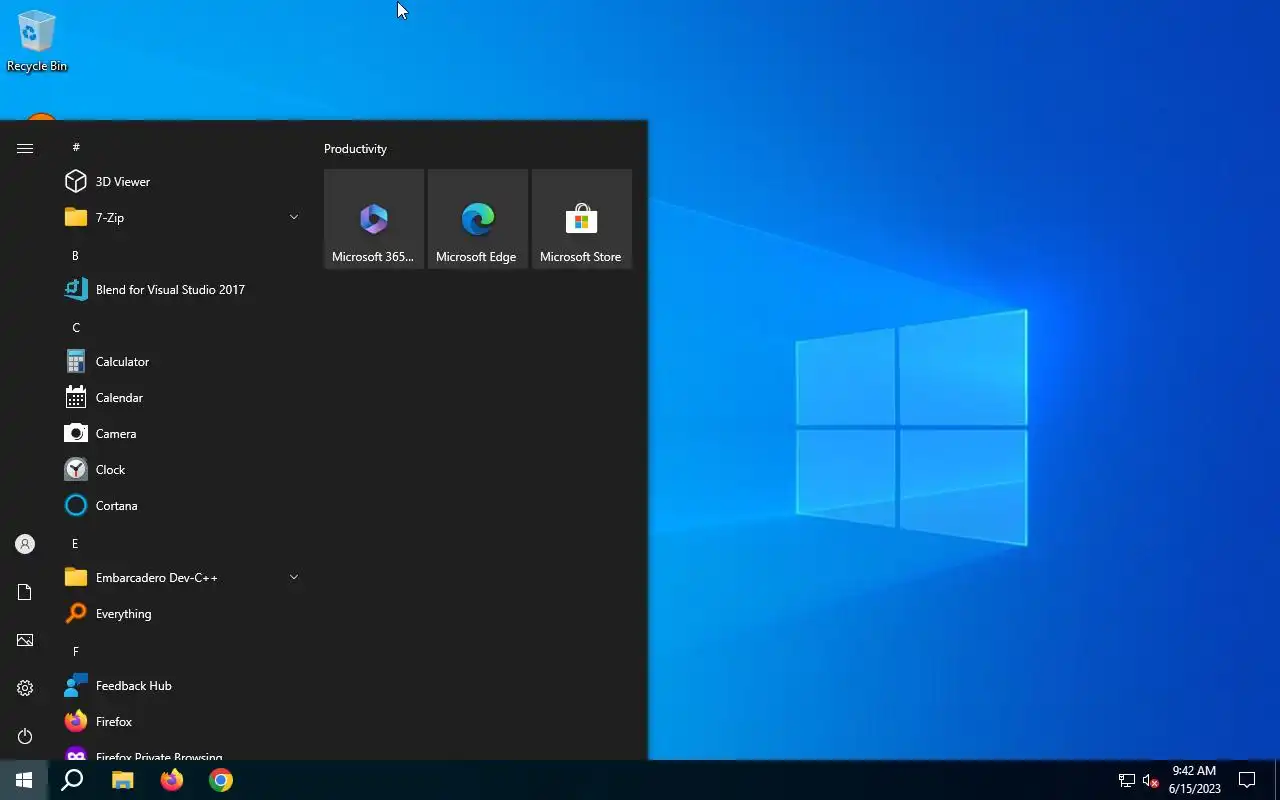Screen dimensions: 1280x800
Task: Launch Blend for Visual Studio 2017
Action: point(180,289)
